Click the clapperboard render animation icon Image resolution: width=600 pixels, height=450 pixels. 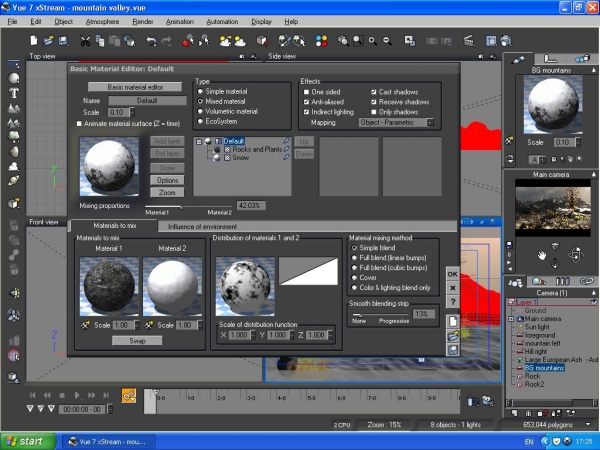[x=469, y=41]
